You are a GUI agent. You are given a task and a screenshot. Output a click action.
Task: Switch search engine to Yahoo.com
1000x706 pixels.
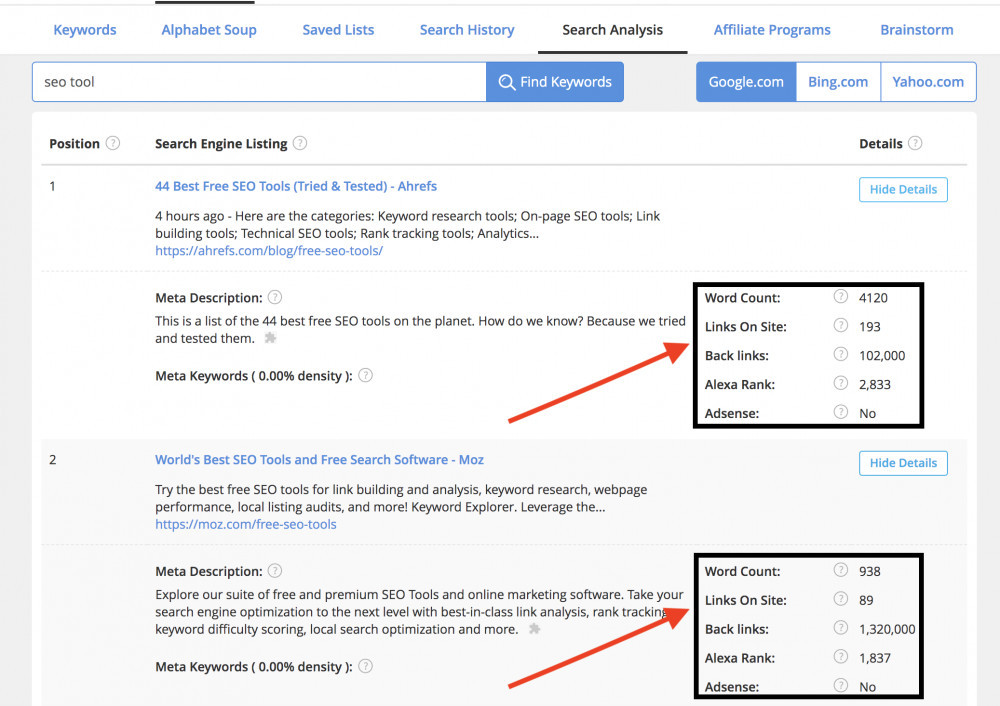(928, 82)
